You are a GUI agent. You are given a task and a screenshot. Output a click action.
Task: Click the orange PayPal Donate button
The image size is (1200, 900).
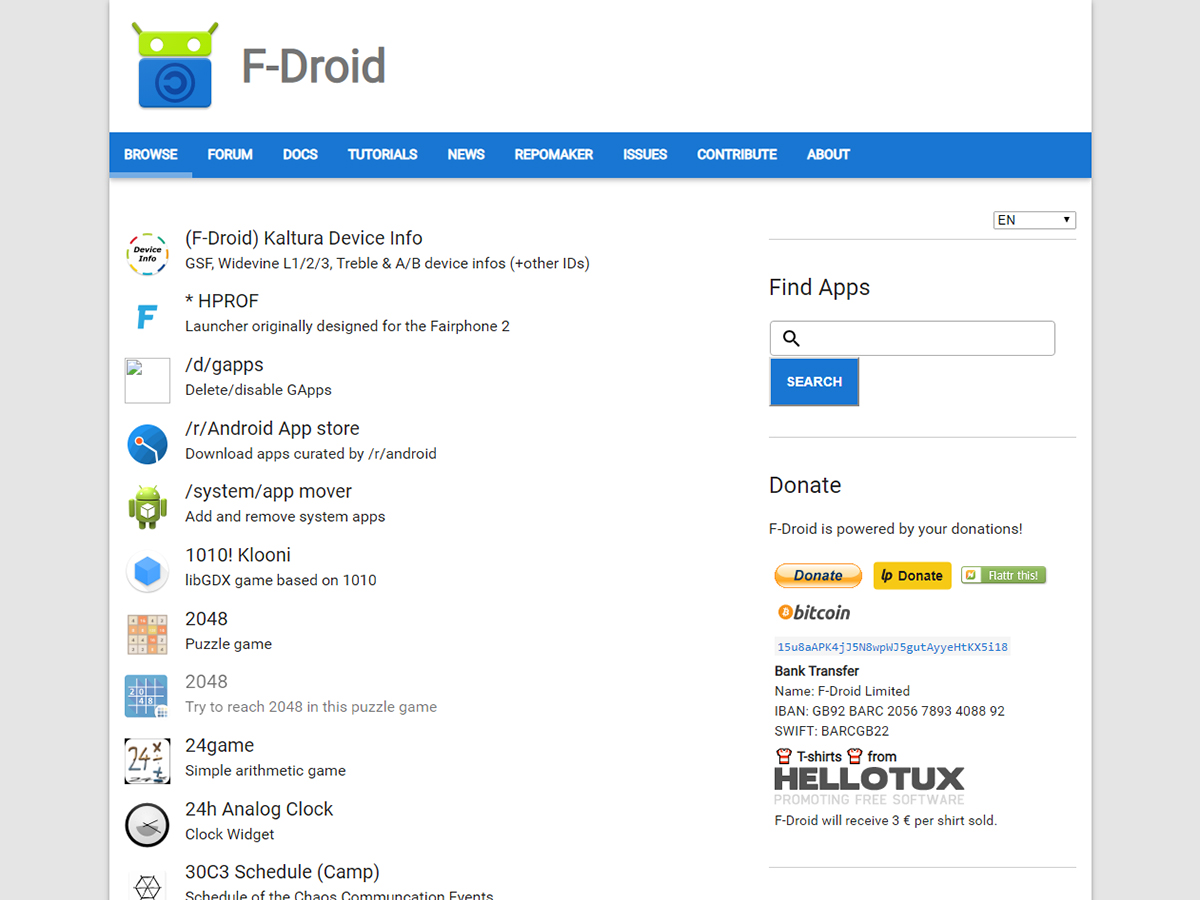[x=817, y=575]
